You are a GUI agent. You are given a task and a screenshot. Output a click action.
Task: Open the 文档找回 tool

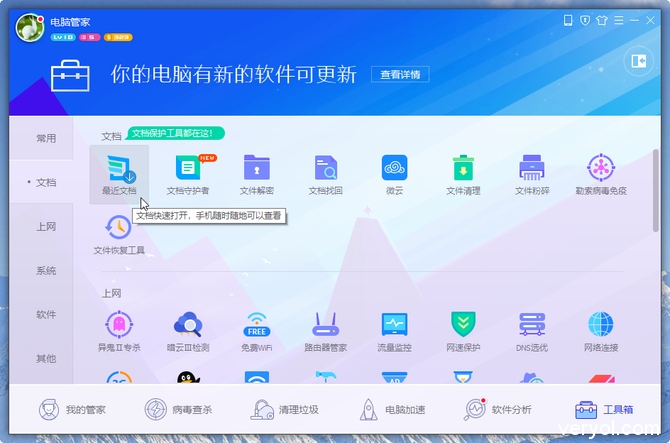pos(326,175)
